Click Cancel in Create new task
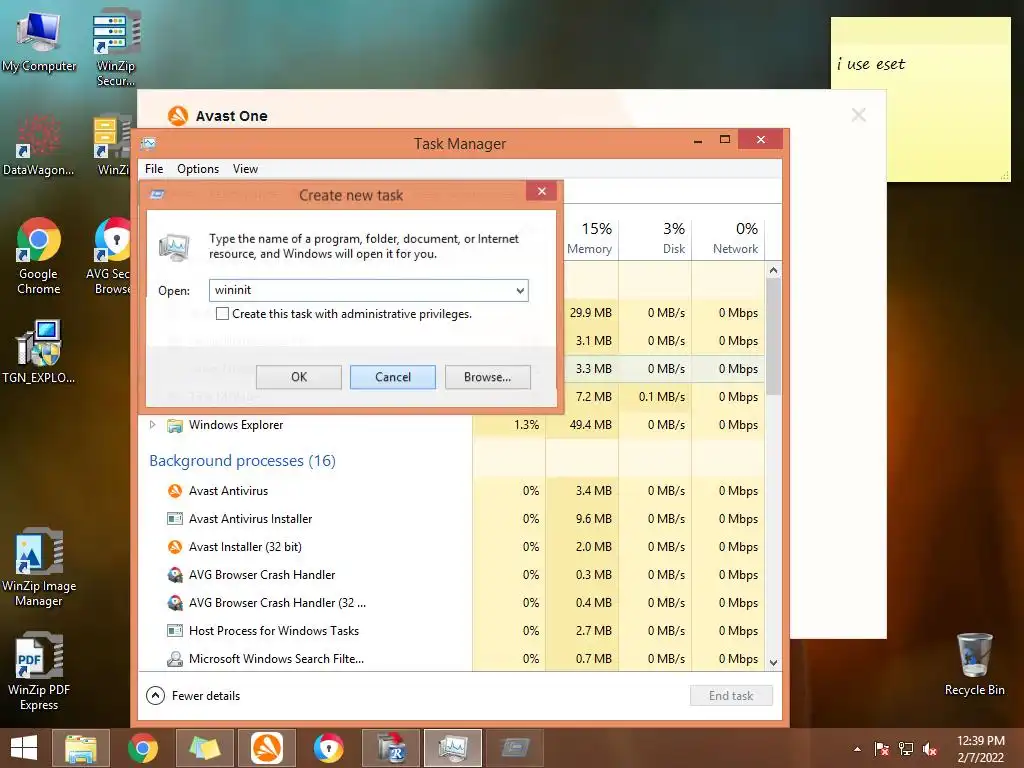This screenshot has height=768, width=1024. (392, 377)
